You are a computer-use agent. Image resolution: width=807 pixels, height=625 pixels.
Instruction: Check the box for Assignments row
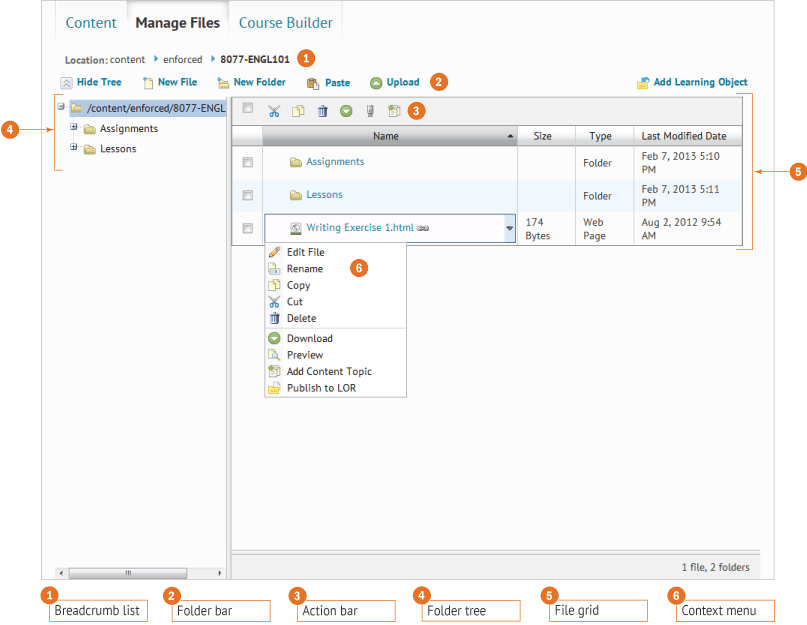click(248, 162)
